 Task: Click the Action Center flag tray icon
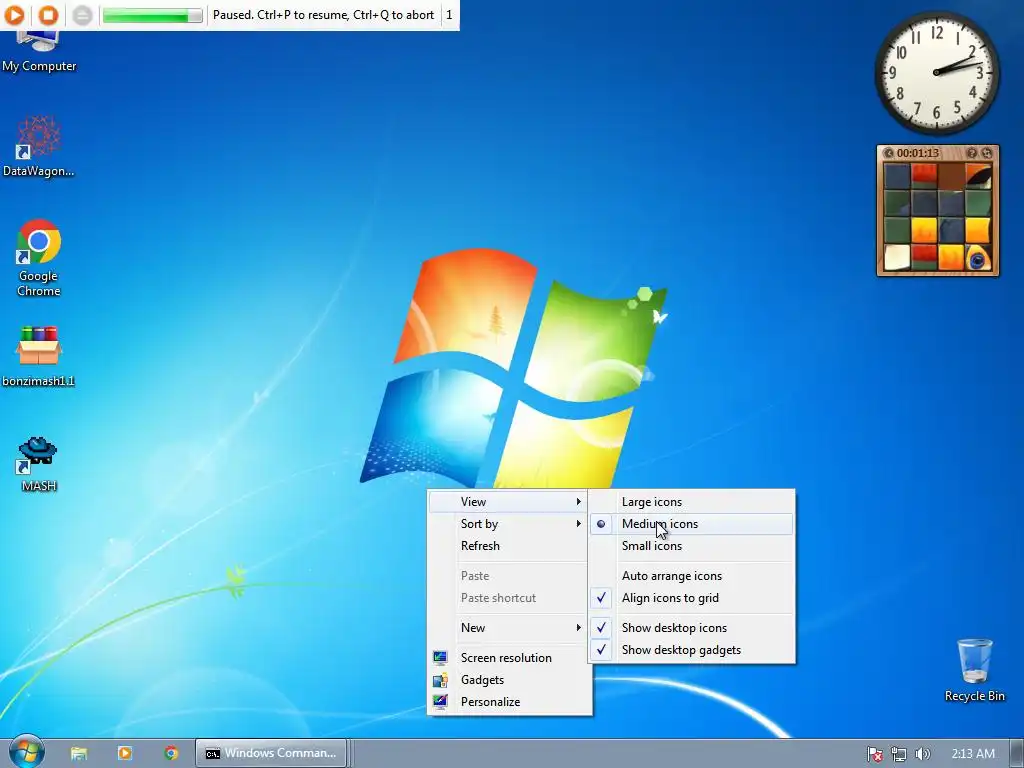[x=874, y=754]
